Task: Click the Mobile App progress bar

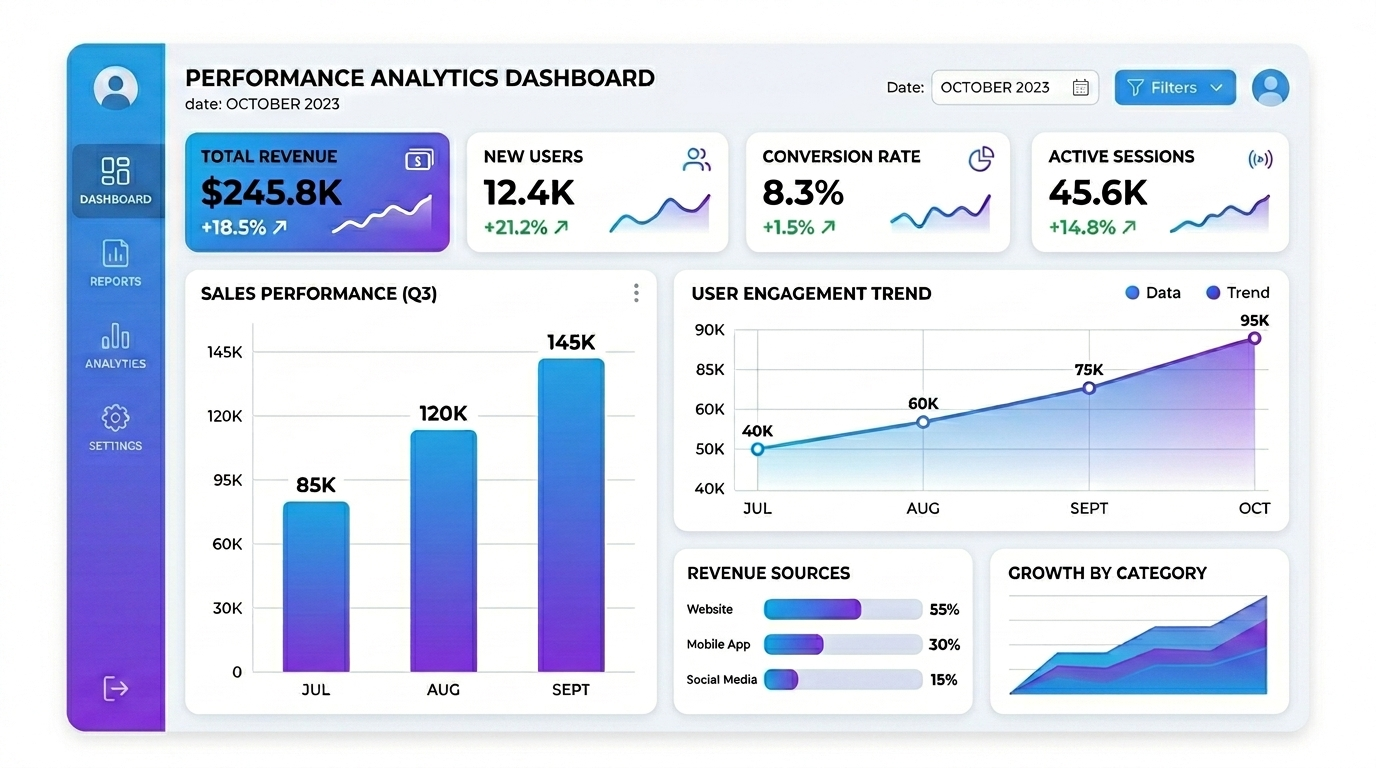Action: click(843, 644)
